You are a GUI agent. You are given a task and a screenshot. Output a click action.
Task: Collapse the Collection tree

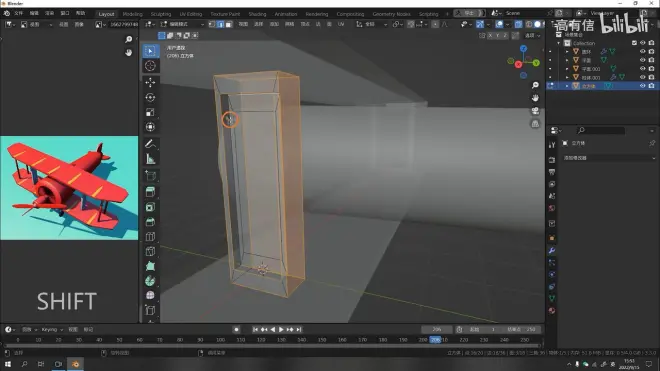tap(559, 43)
